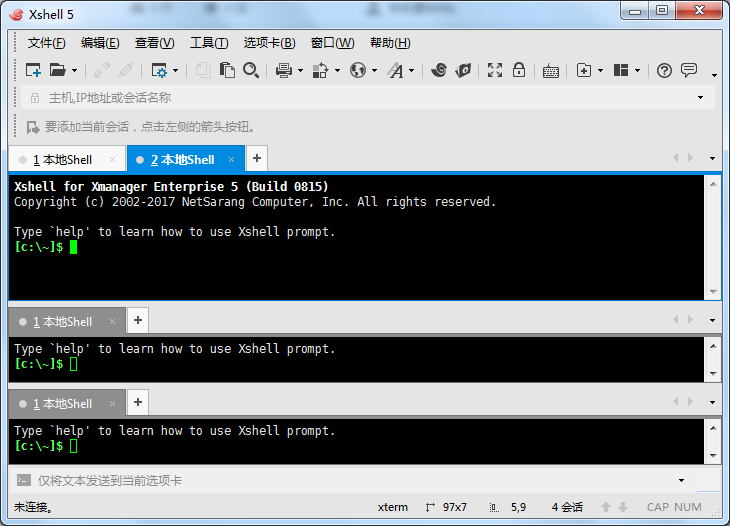Viewport: 730px width, 526px height.
Task: Open the virtual keyboard icon
Action: (551, 71)
